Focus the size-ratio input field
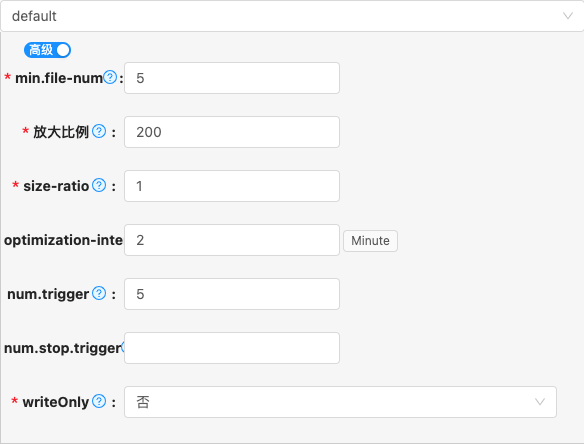 [232, 186]
